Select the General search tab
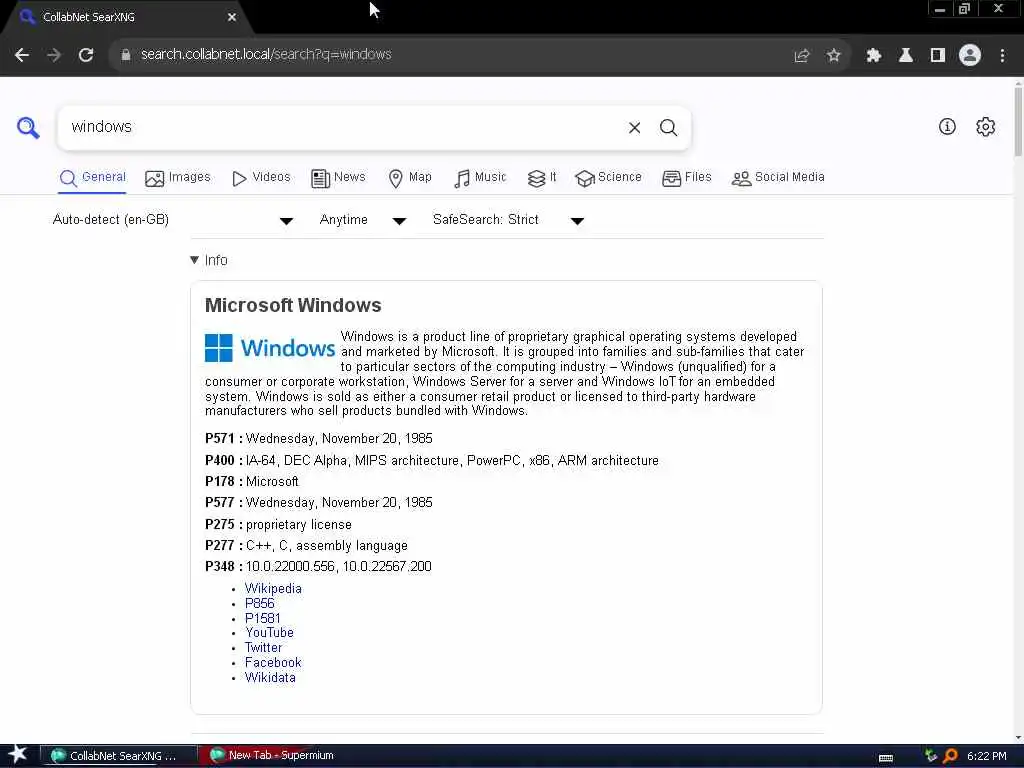Viewport: 1024px width, 768px height. click(93, 178)
